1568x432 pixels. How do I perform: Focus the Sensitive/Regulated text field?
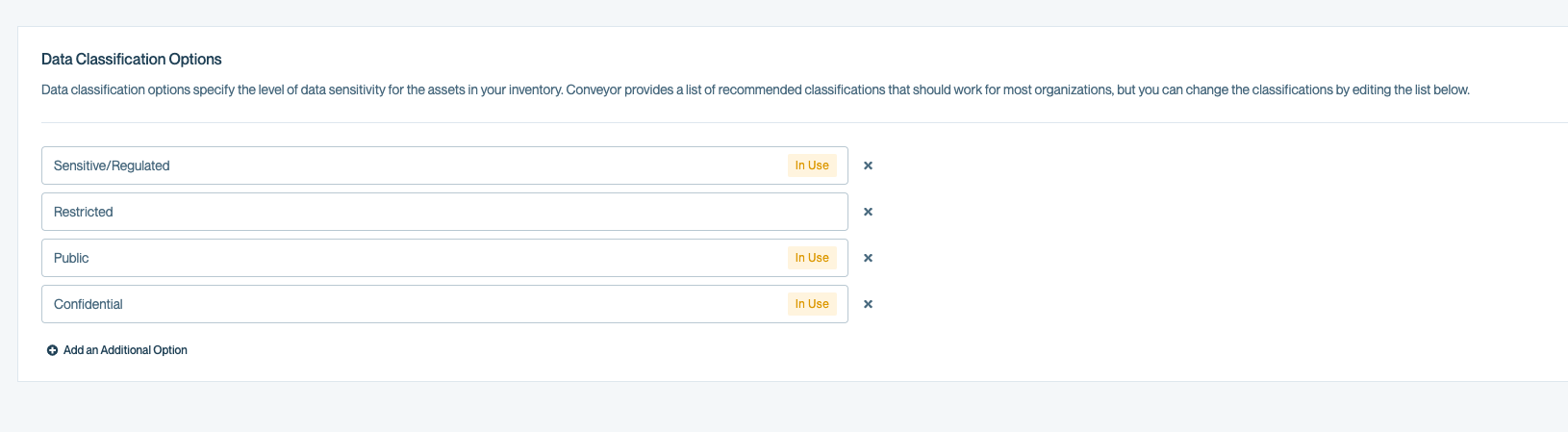pyautogui.click(x=385, y=165)
